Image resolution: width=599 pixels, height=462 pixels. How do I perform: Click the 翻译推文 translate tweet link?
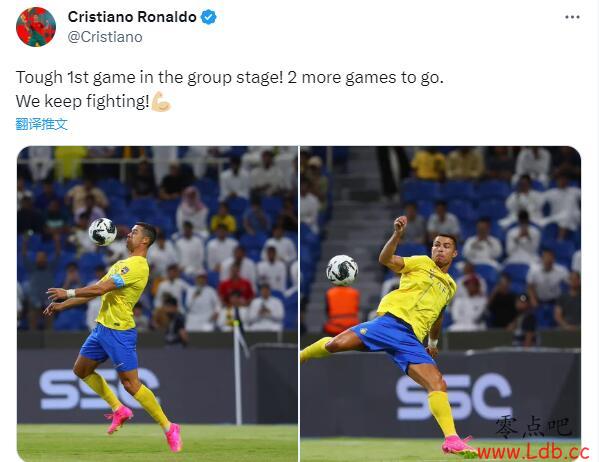pos(42,124)
